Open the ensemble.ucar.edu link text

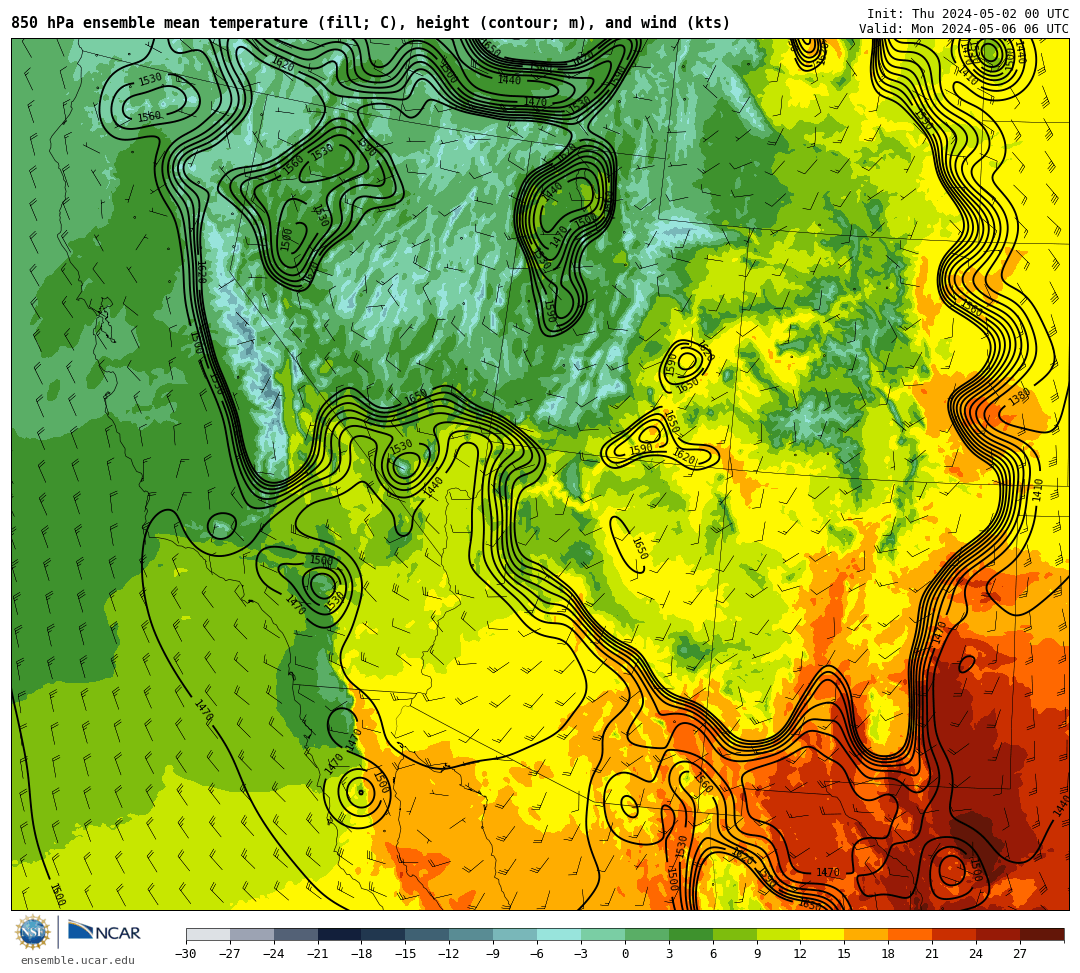78,960
